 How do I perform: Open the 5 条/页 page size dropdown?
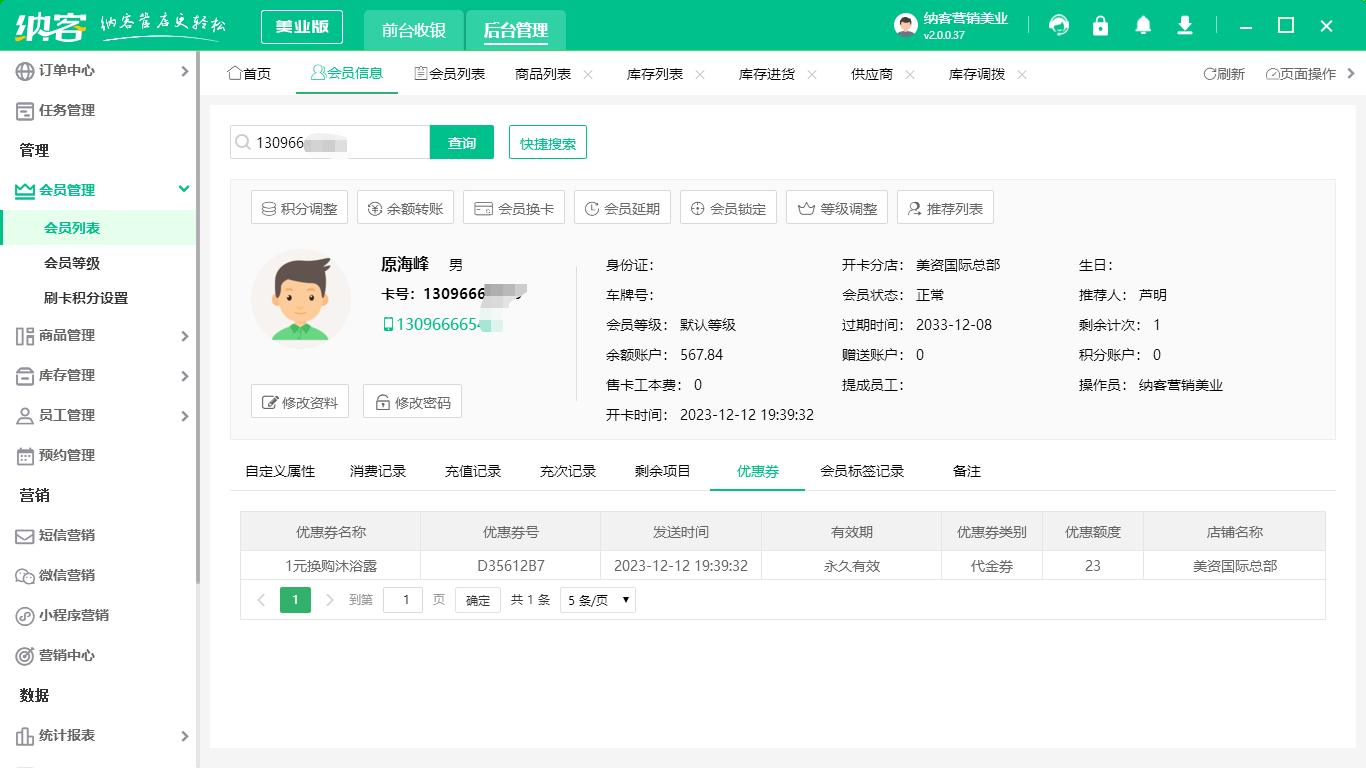point(598,600)
